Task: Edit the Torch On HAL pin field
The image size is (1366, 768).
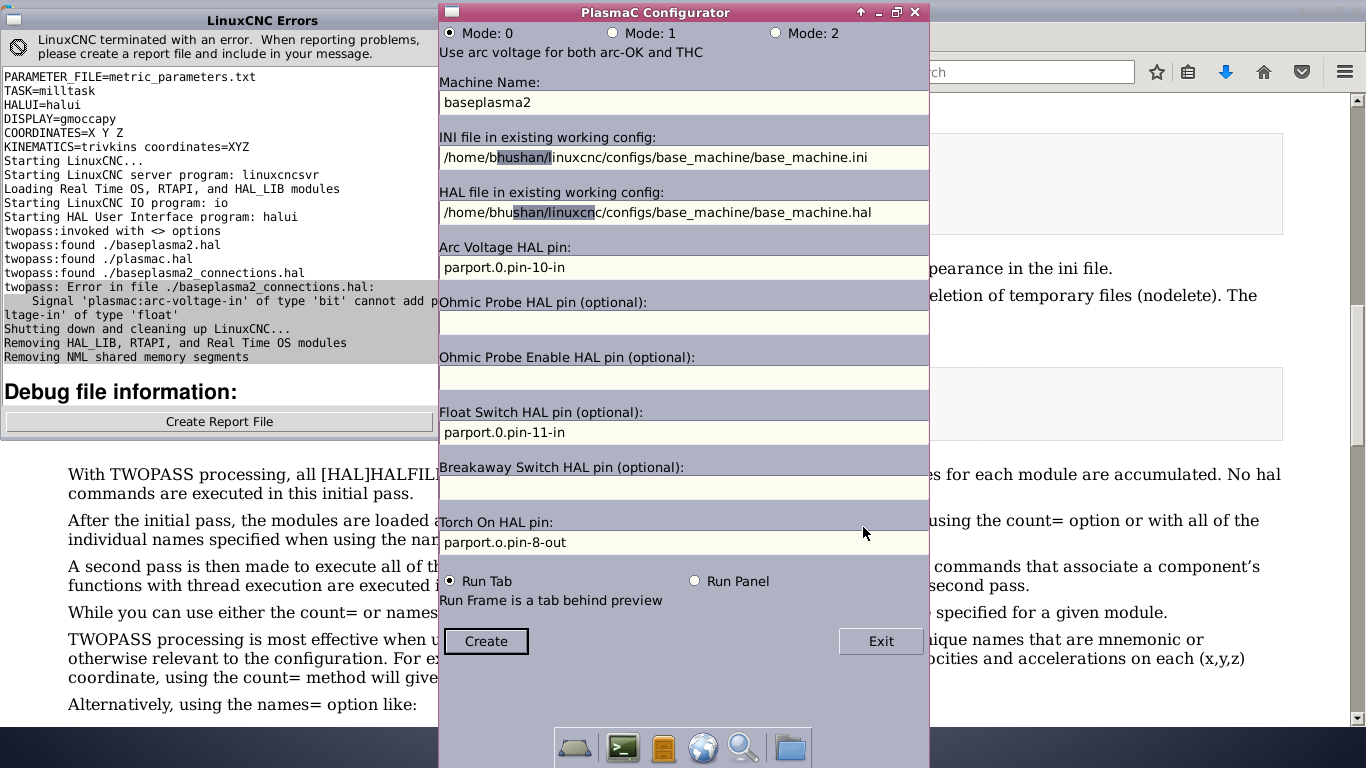Action: (684, 542)
